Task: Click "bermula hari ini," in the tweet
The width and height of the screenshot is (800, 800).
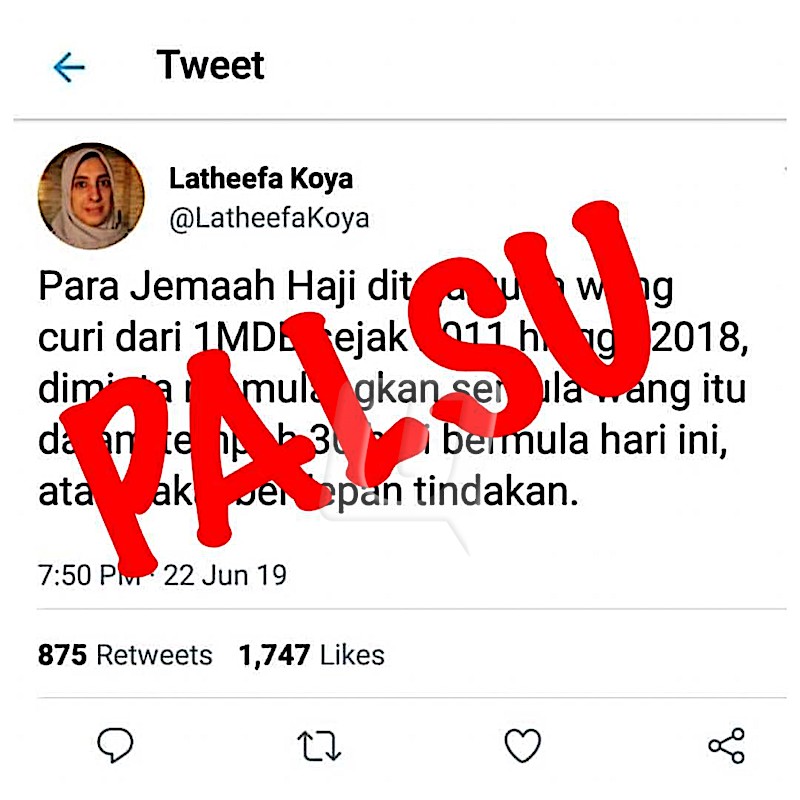Action: click(584, 441)
